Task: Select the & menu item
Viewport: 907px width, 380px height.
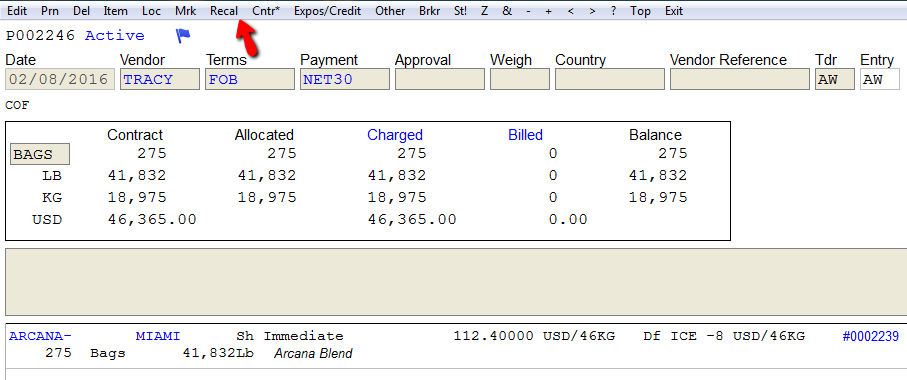Action: (x=507, y=11)
